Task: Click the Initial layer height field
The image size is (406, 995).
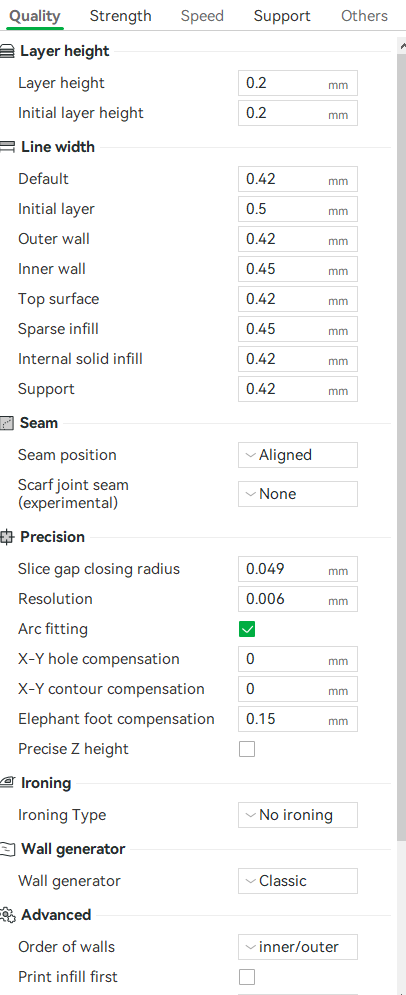Action: (x=298, y=113)
